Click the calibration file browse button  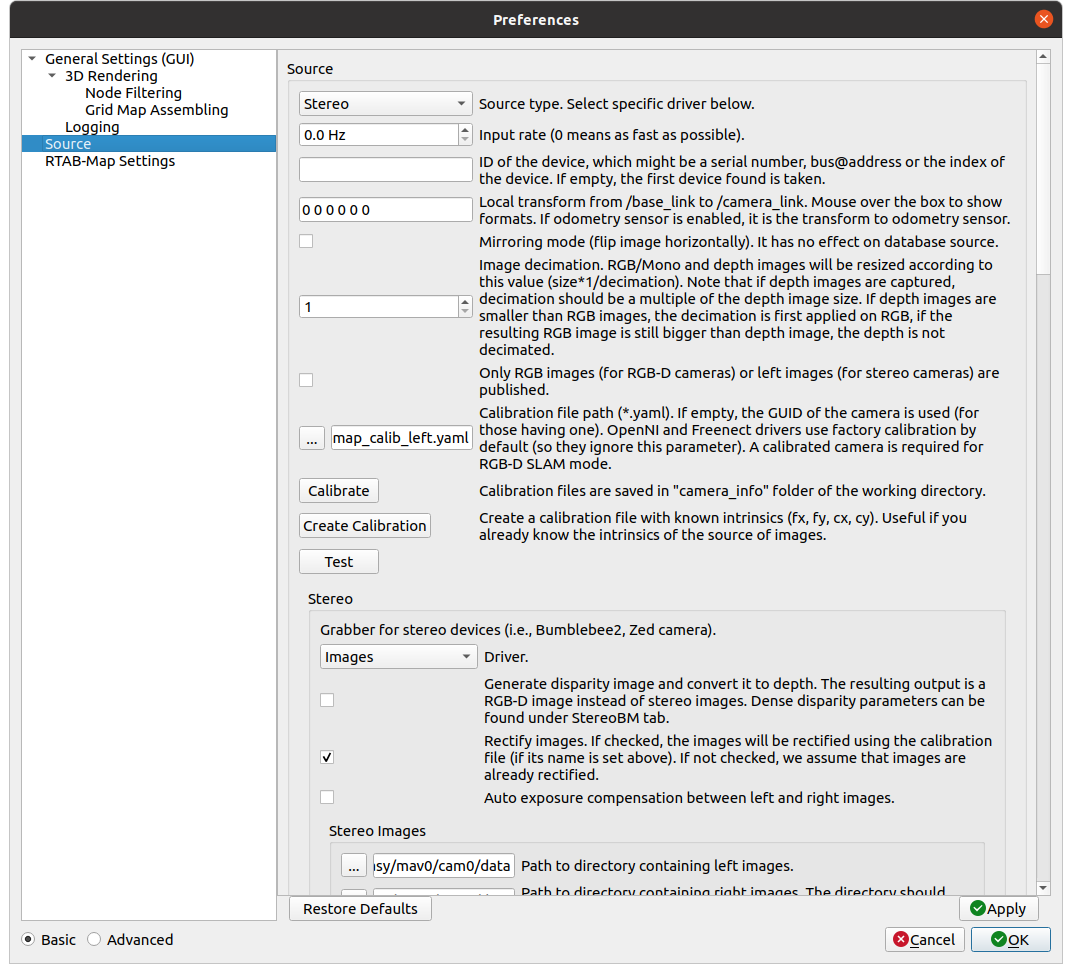click(x=312, y=438)
